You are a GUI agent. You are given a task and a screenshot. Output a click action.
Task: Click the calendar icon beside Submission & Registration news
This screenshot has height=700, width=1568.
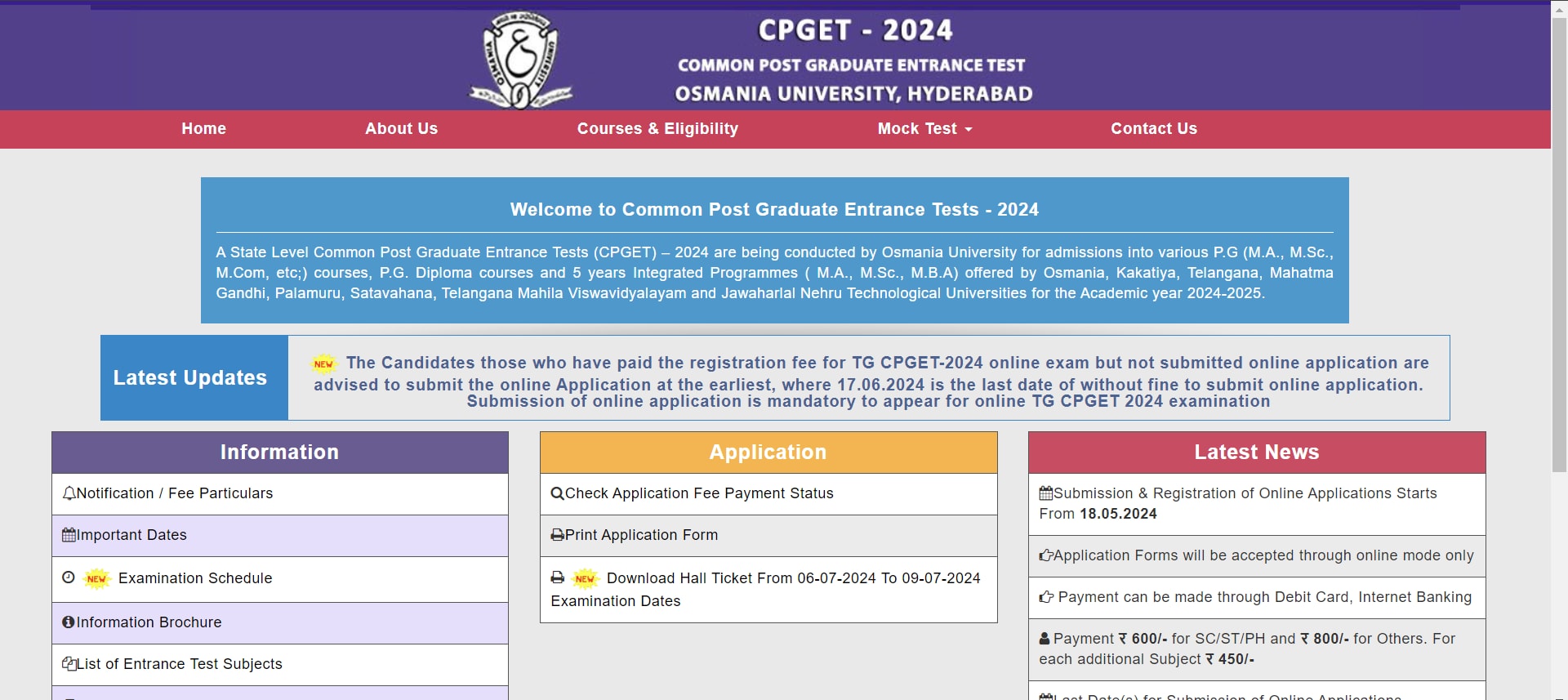tap(1045, 493)
